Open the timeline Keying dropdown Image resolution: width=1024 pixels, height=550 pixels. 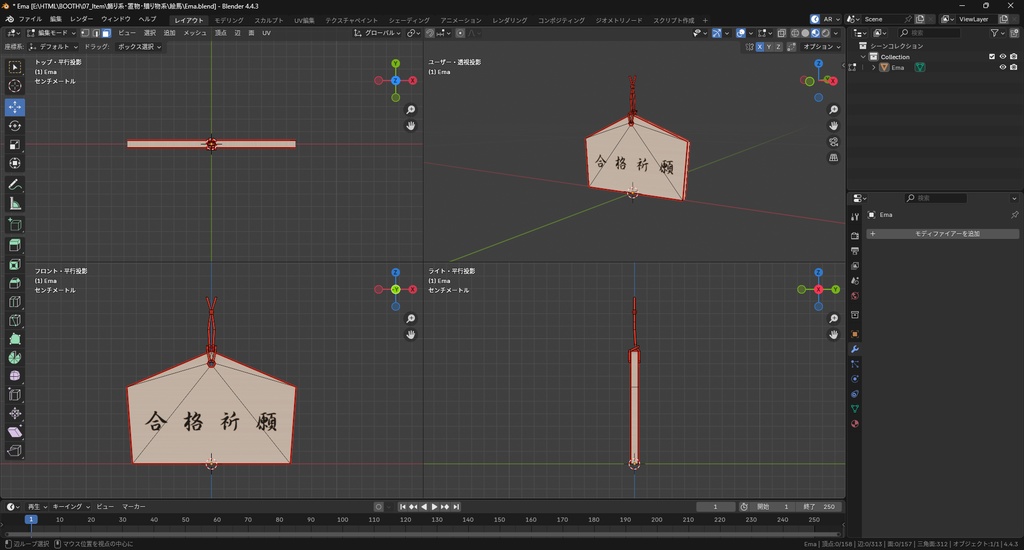click(x=71, y=507)
